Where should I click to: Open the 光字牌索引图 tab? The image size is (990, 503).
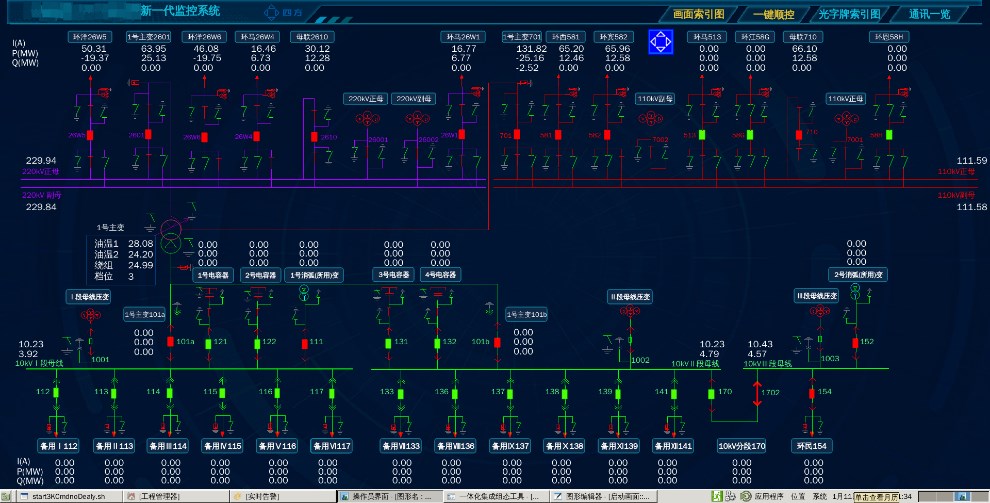[849, 14]
